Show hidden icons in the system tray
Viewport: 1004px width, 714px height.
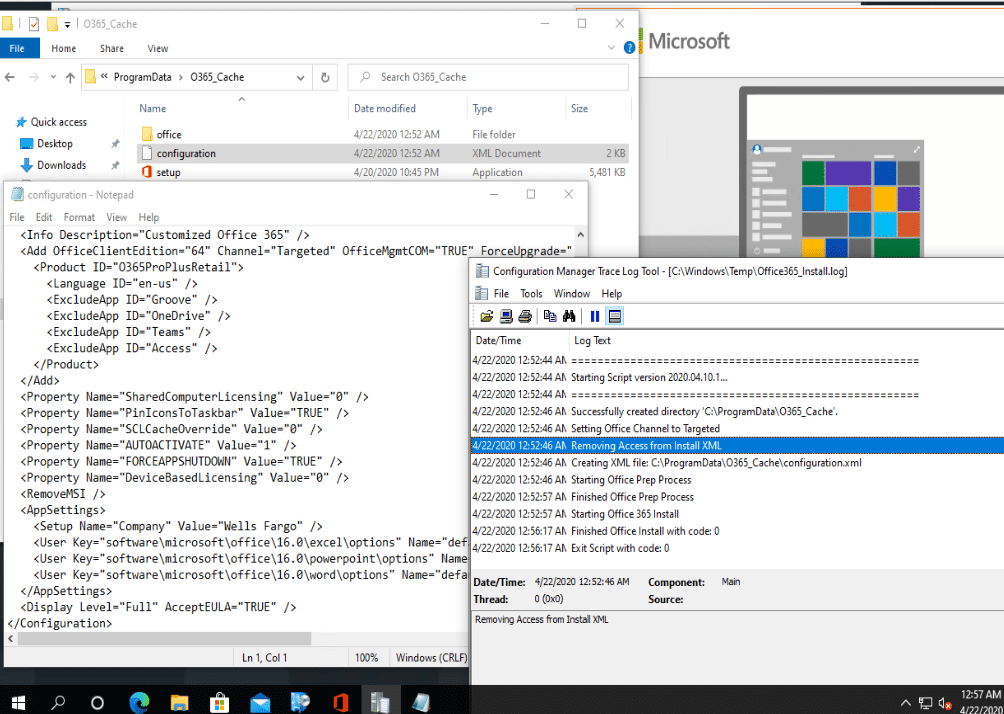(x=904, y=701)
